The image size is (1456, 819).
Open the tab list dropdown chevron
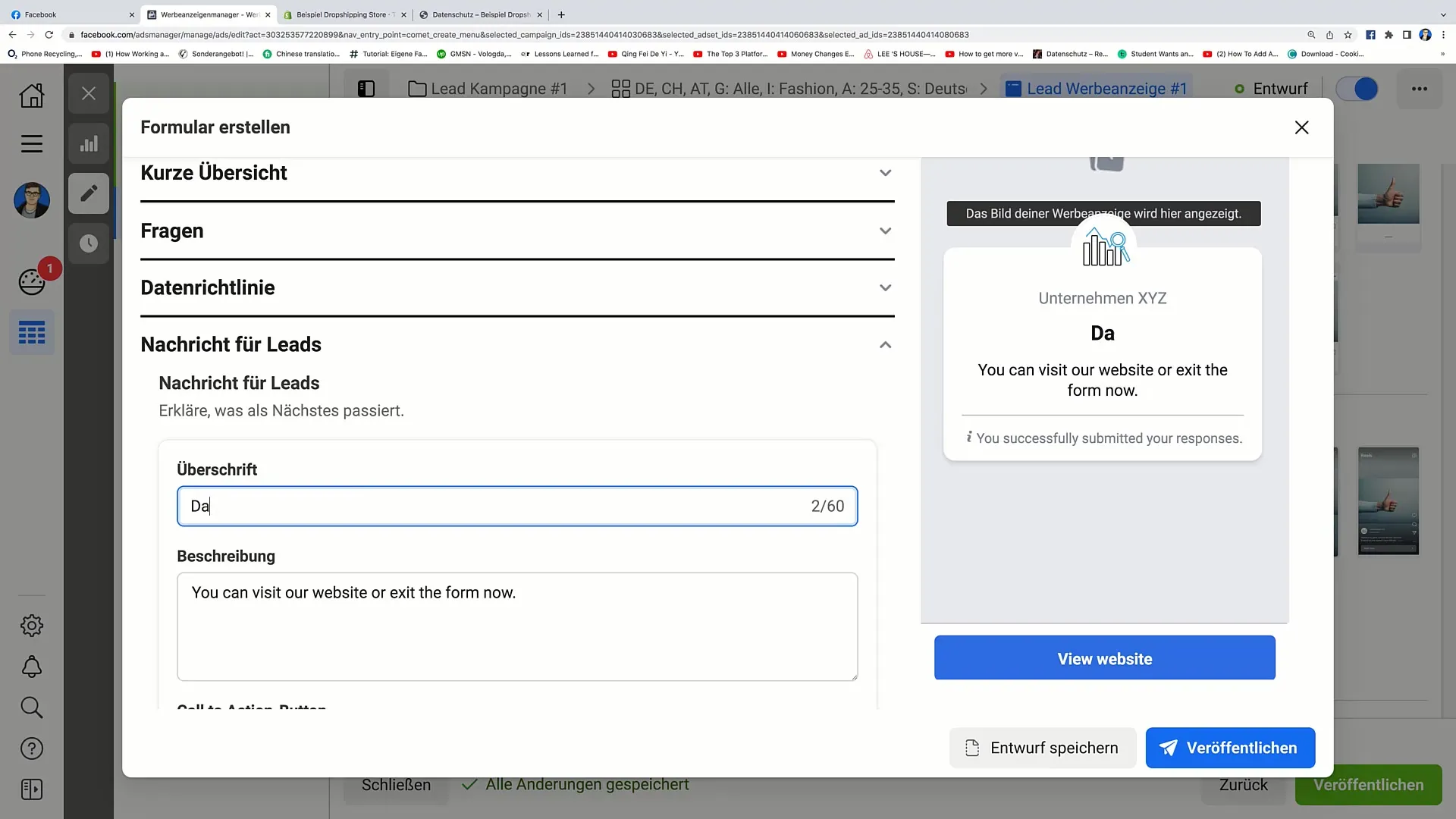point(1443,14)
